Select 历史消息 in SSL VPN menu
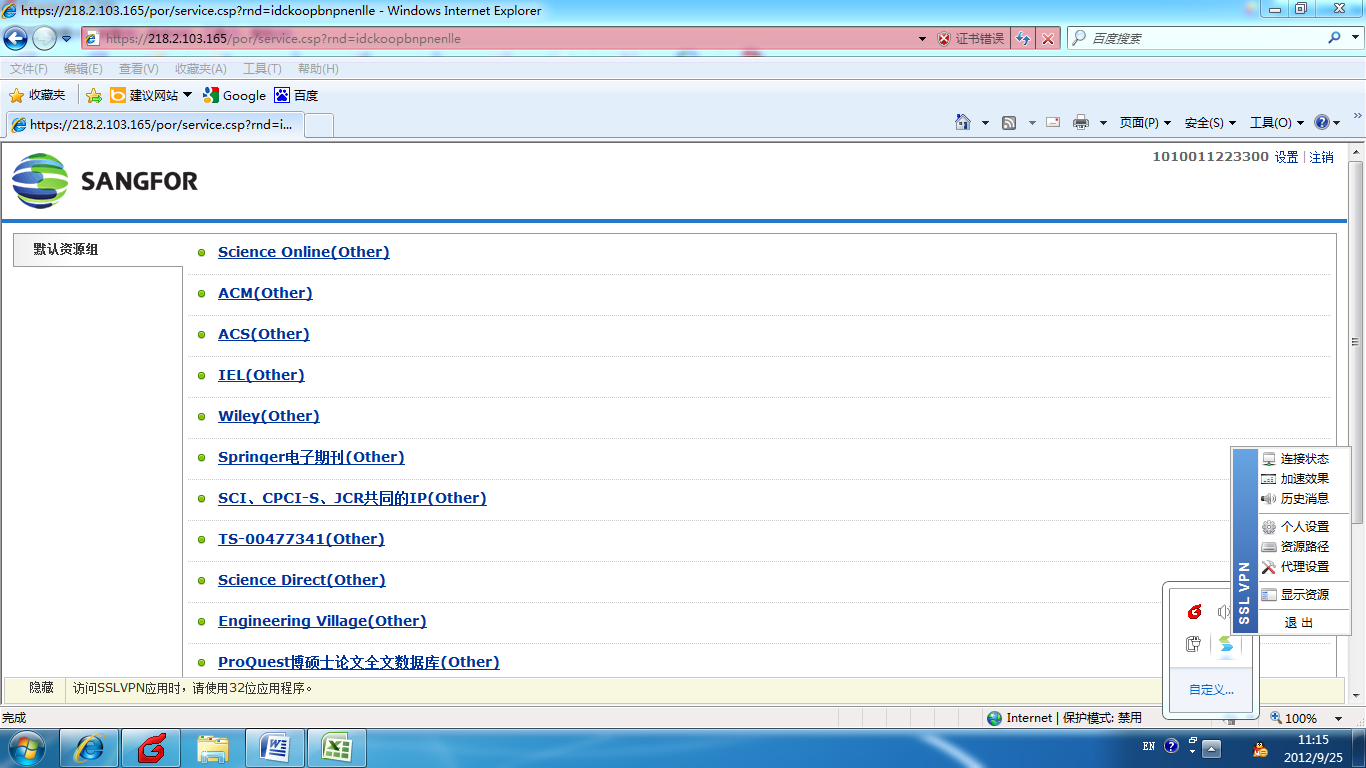 click(1304, 499)
